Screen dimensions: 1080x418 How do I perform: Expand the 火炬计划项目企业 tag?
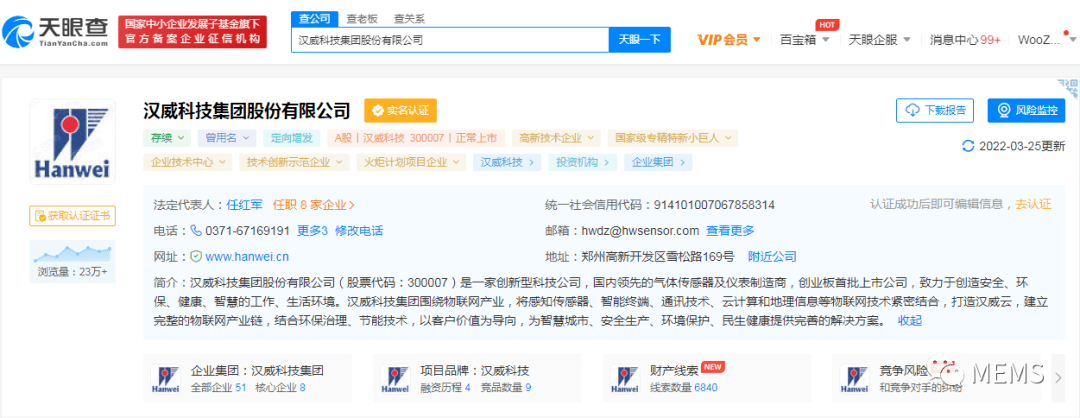412,163
